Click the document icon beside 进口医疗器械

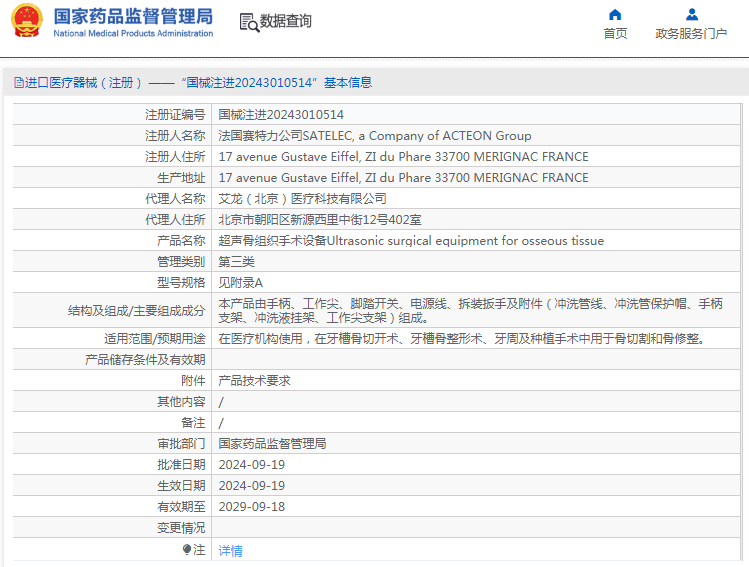point(19,83)
